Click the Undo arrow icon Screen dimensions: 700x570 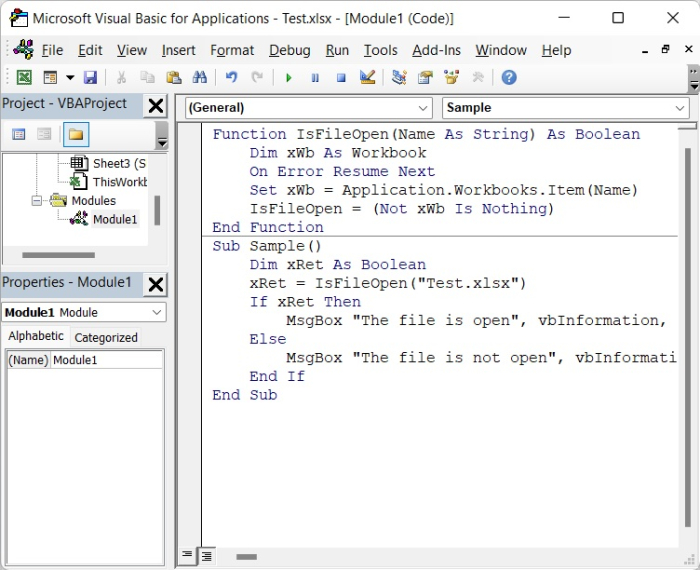(231, 77)
